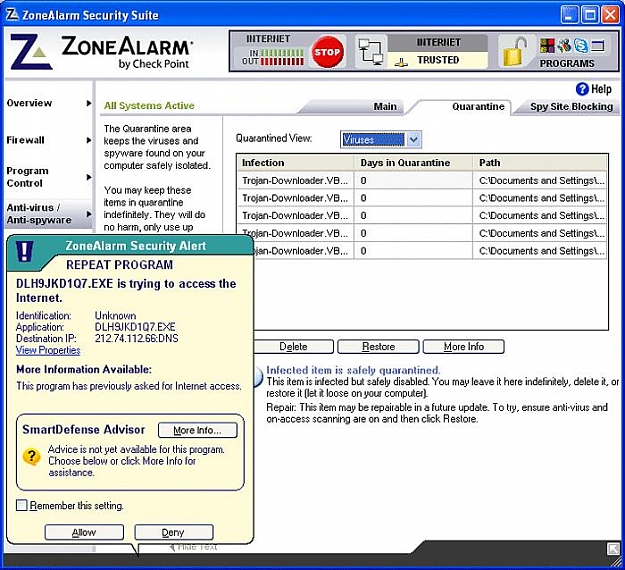Viewport: 625px width, 570px height.
Task: Click the SmartDefense More Info... button
Action: click(x=198, y=430)
